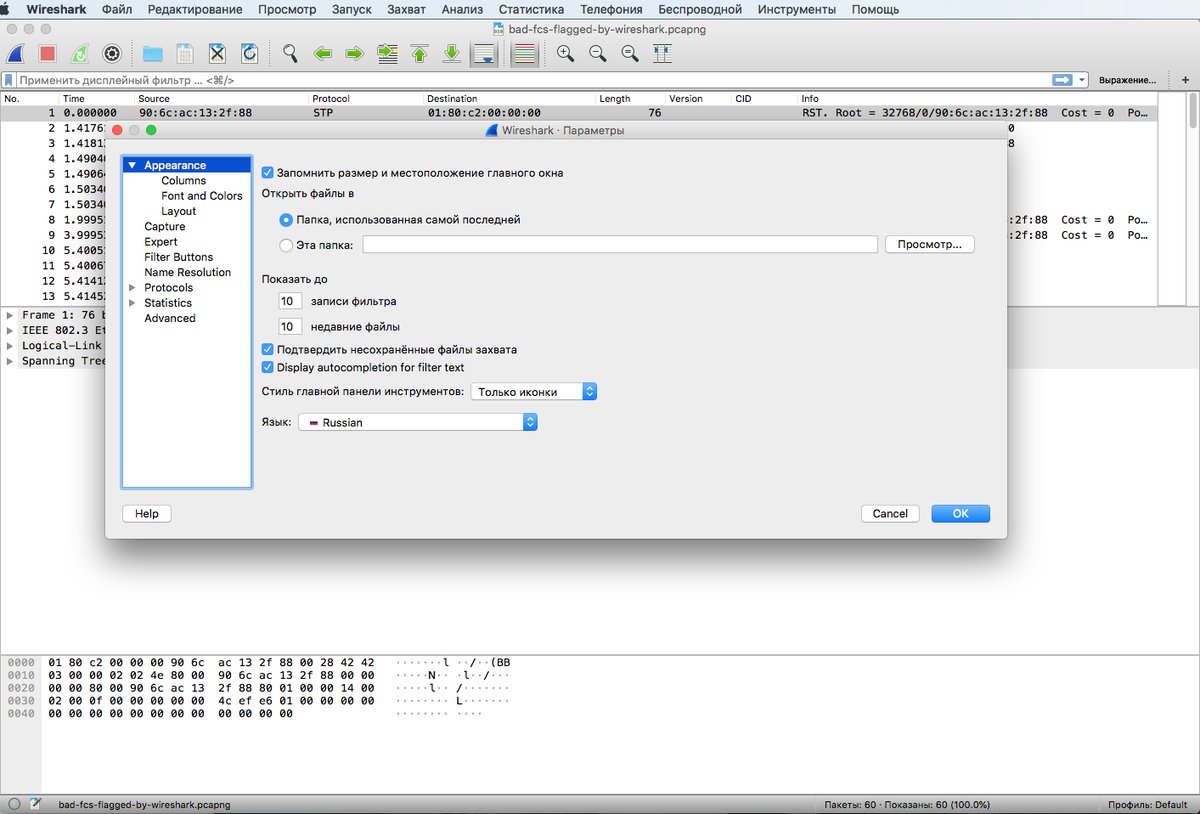The image size is (1200, 814).
Task: Apply the display filter arrow button
Action: pyautogui.click(x=1062, y=79)
